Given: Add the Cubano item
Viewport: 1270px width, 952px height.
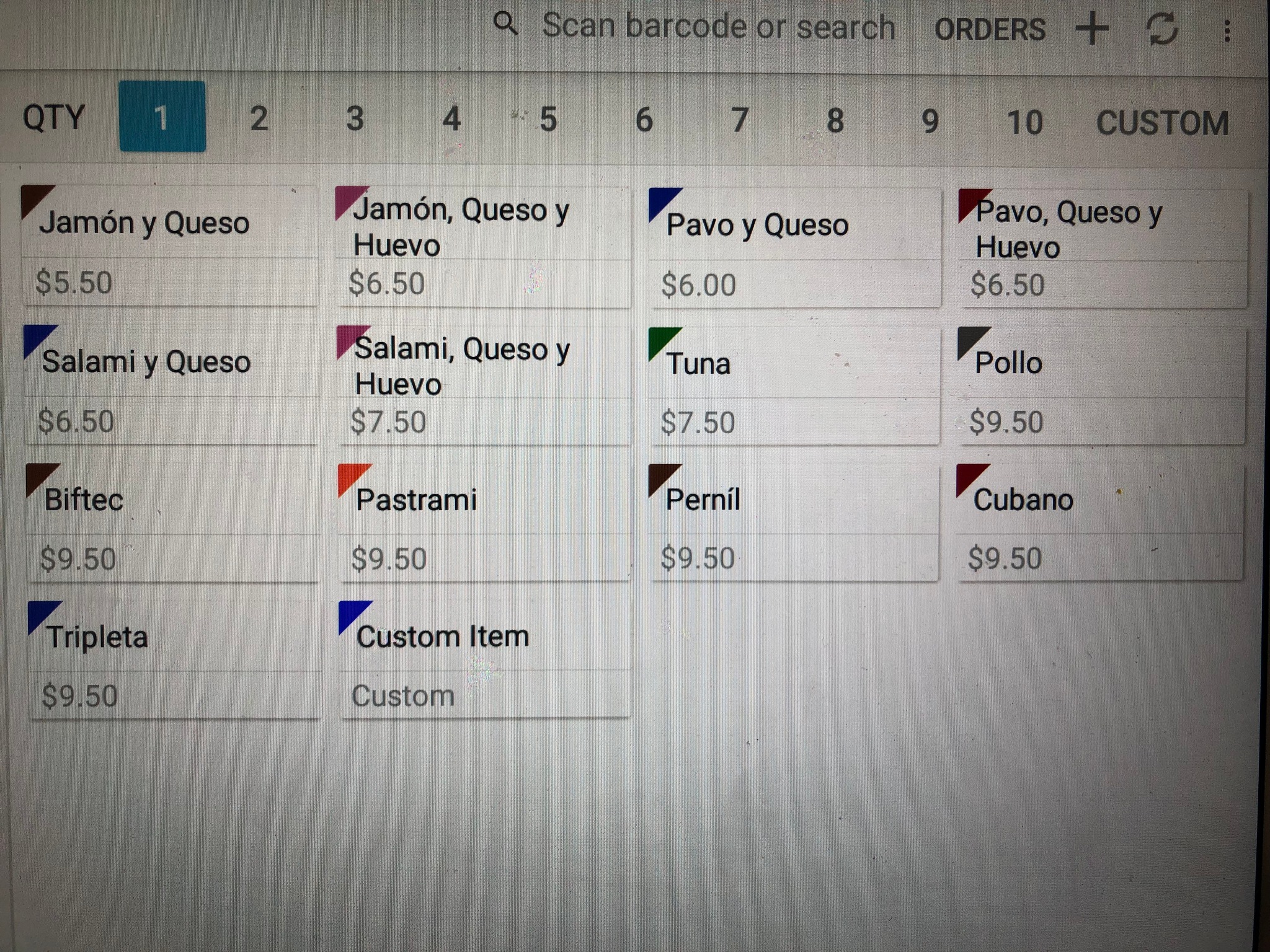Looking at the screenshot, I should (x=1099, y=523).
